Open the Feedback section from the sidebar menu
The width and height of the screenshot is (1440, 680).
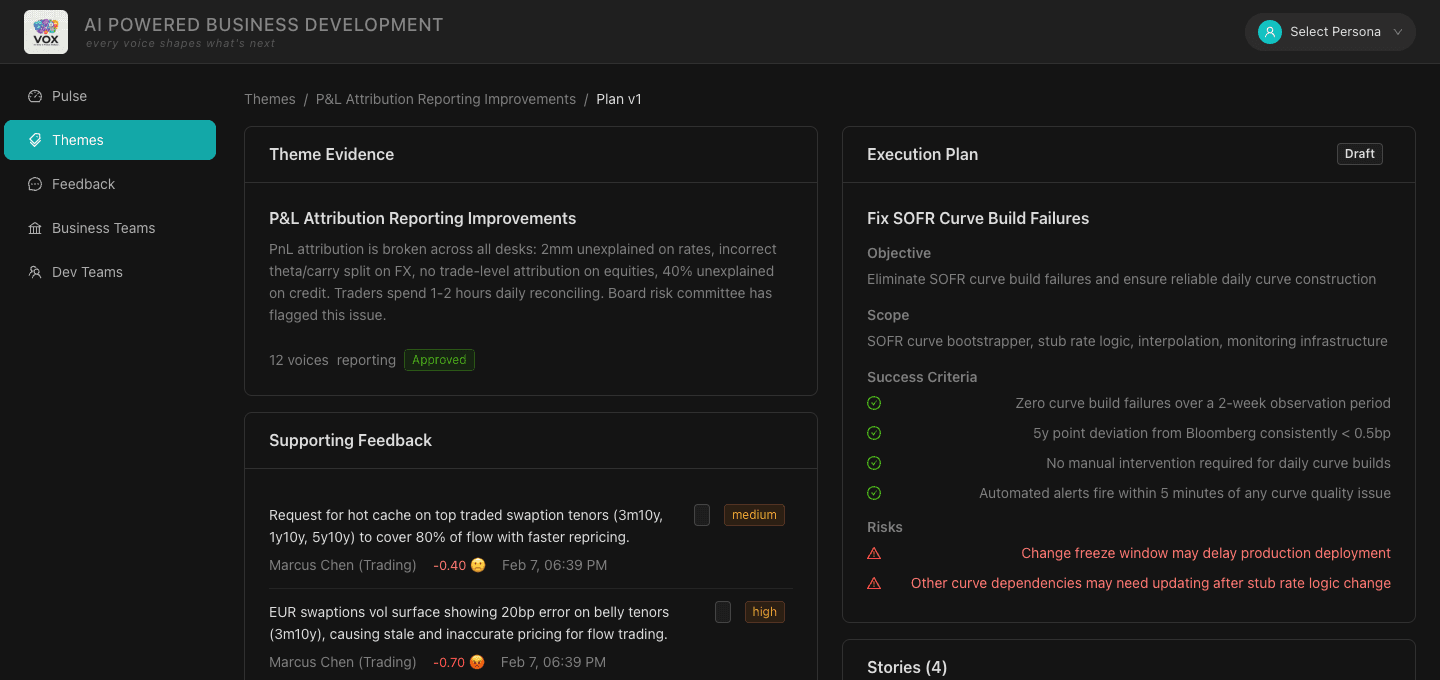(x=83, y=184)
